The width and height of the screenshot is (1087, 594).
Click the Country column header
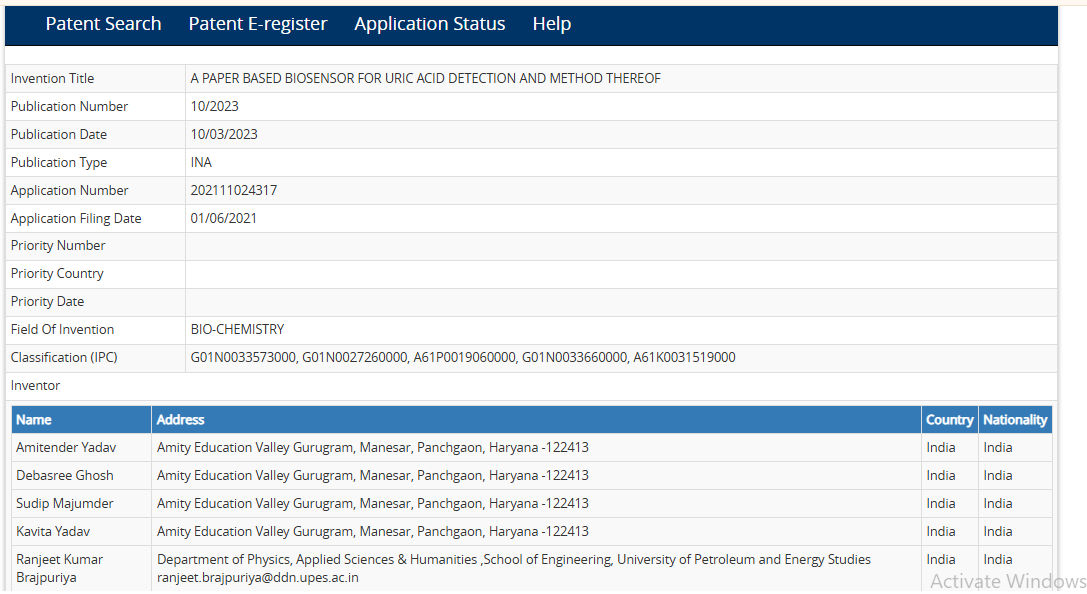coord(950,420)
